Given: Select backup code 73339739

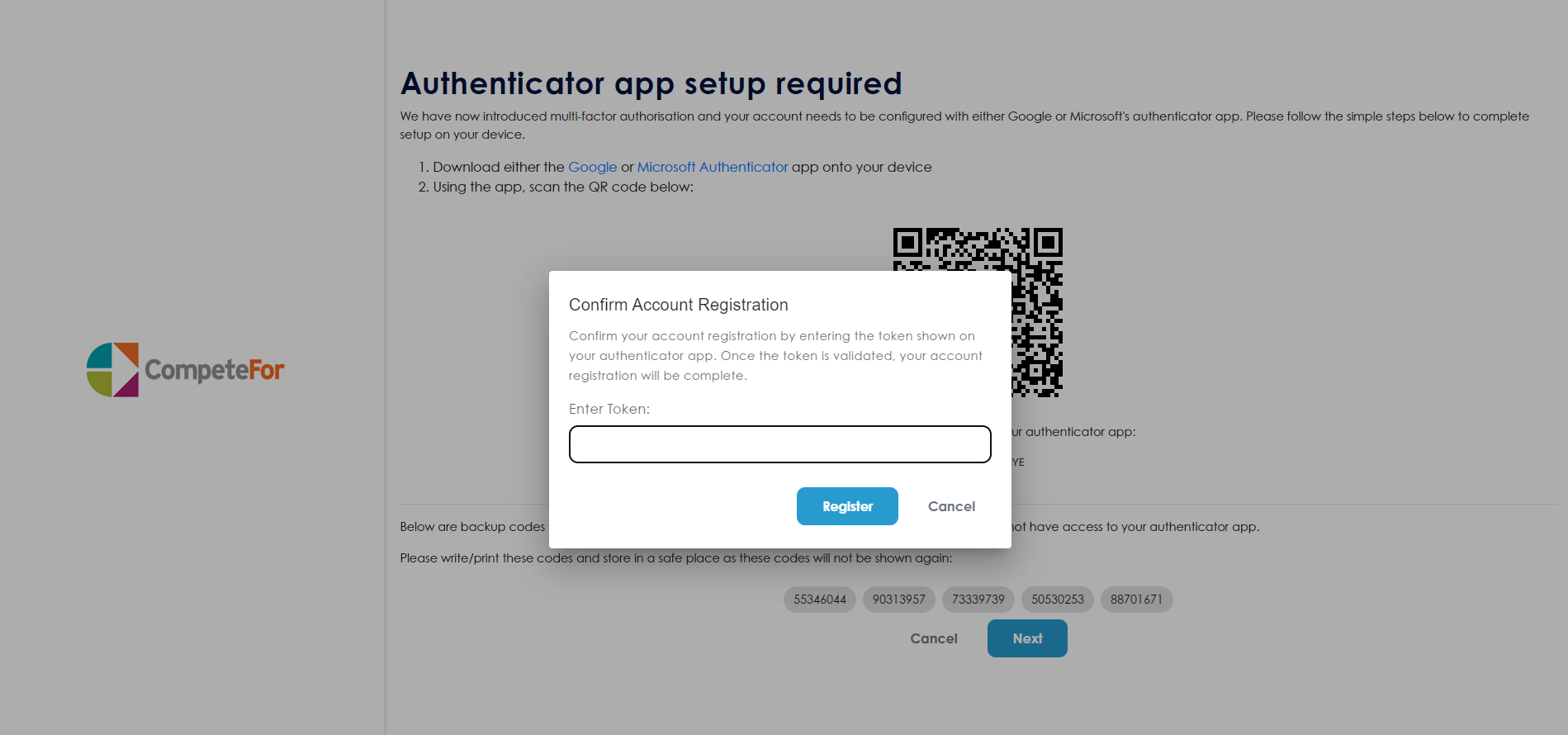Looking at the screenshot, I should click(x=978, y=600).
